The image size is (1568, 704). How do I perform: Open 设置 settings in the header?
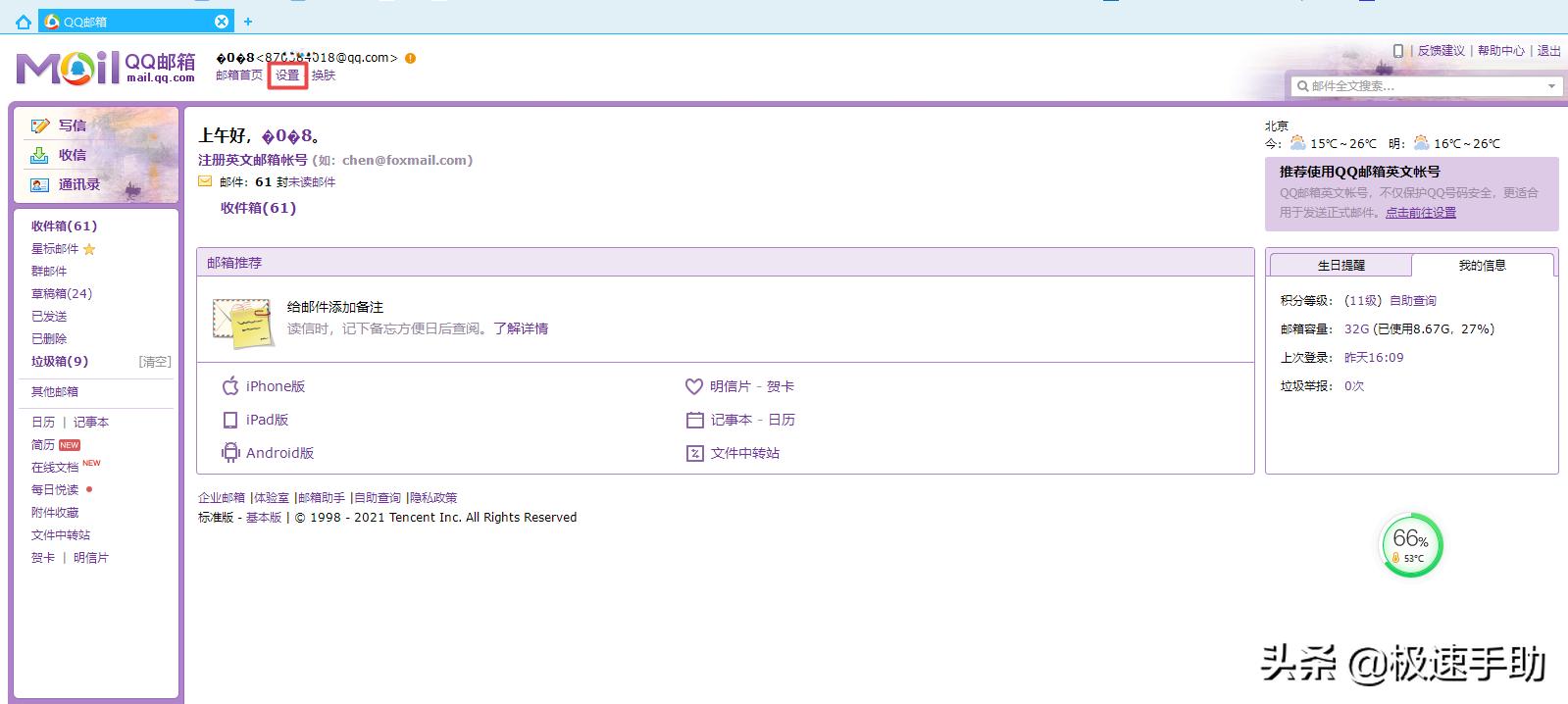(287, 75)
